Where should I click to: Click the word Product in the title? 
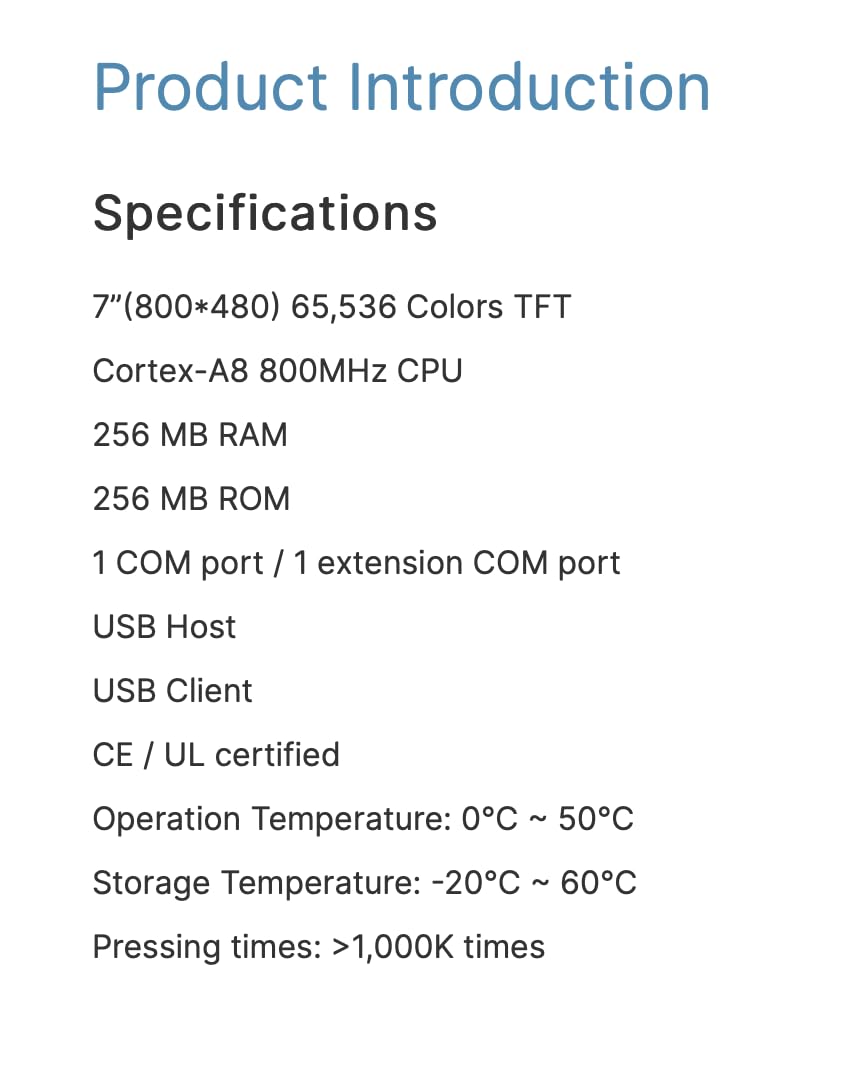pyautogui.click(x=211, y=87)
